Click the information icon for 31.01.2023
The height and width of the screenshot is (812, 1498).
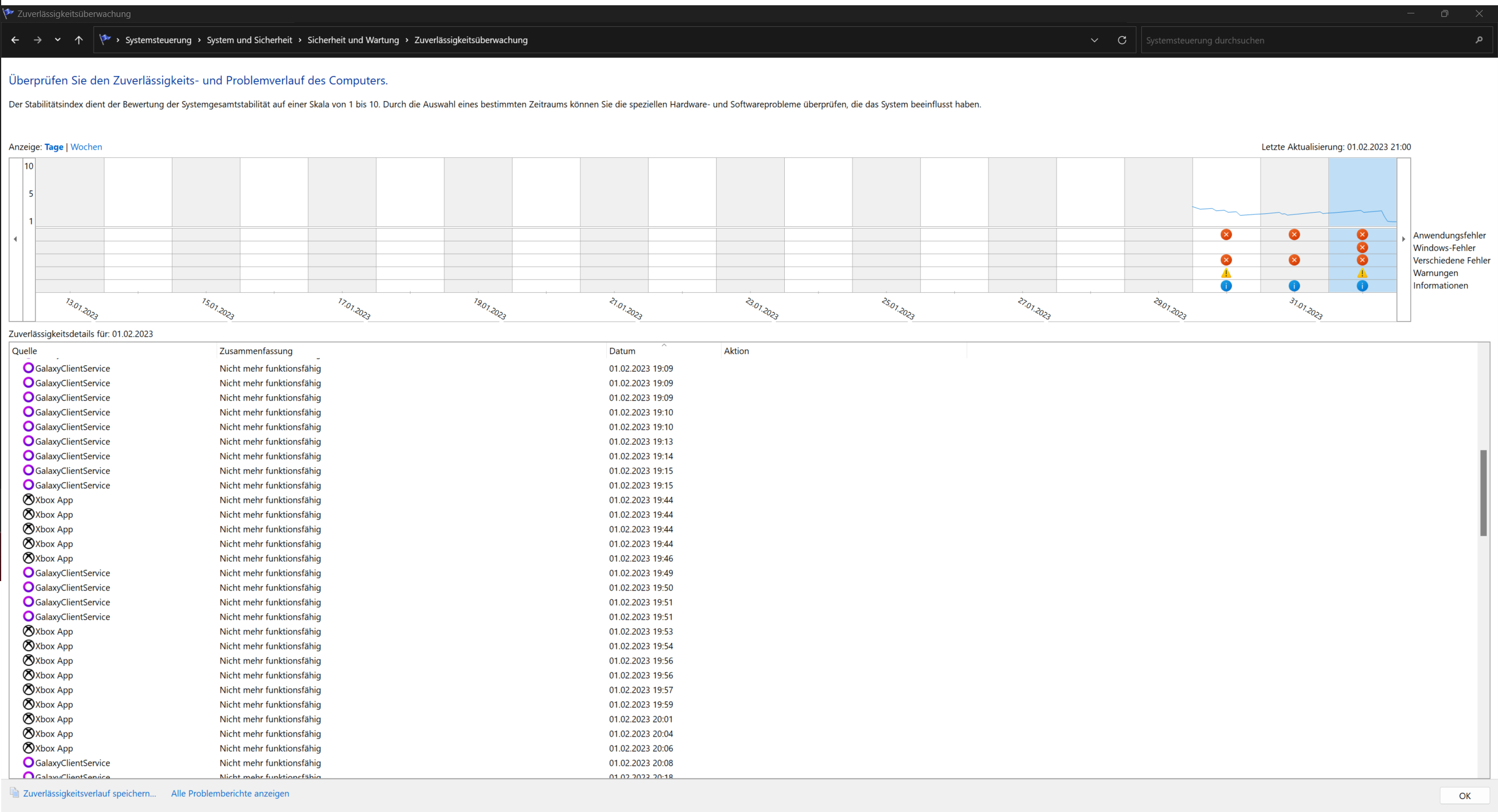pos(1294,286)
